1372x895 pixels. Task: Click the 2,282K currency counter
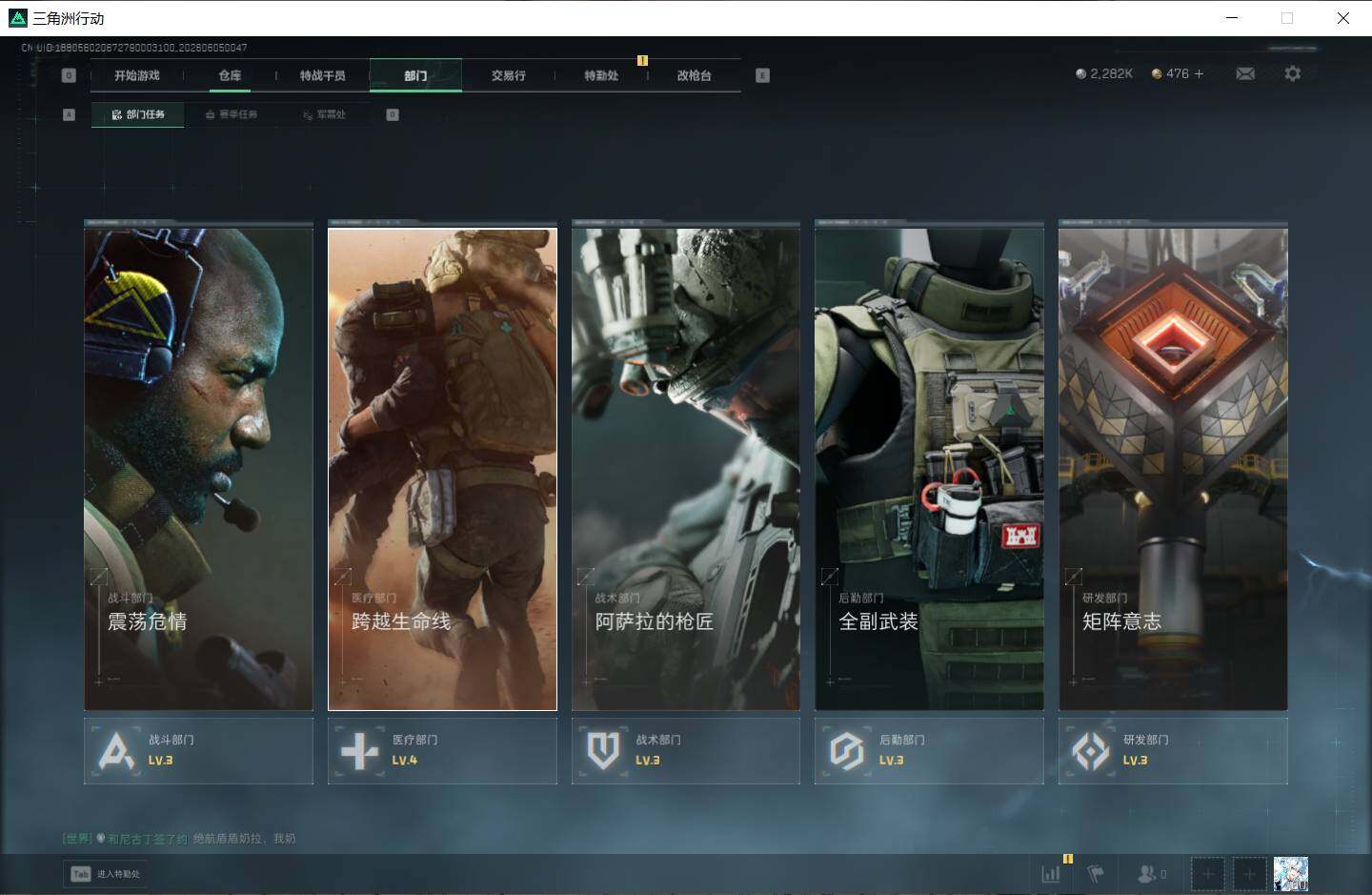point(1104,73)
